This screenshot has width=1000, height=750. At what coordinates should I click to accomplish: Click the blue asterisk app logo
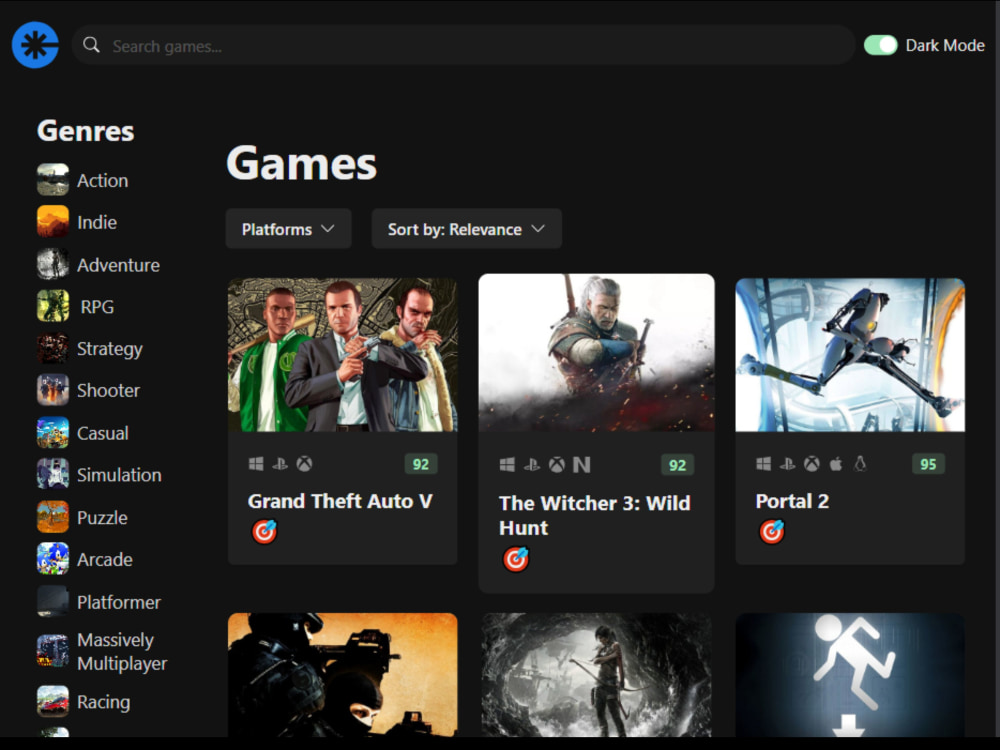(35, 45)
